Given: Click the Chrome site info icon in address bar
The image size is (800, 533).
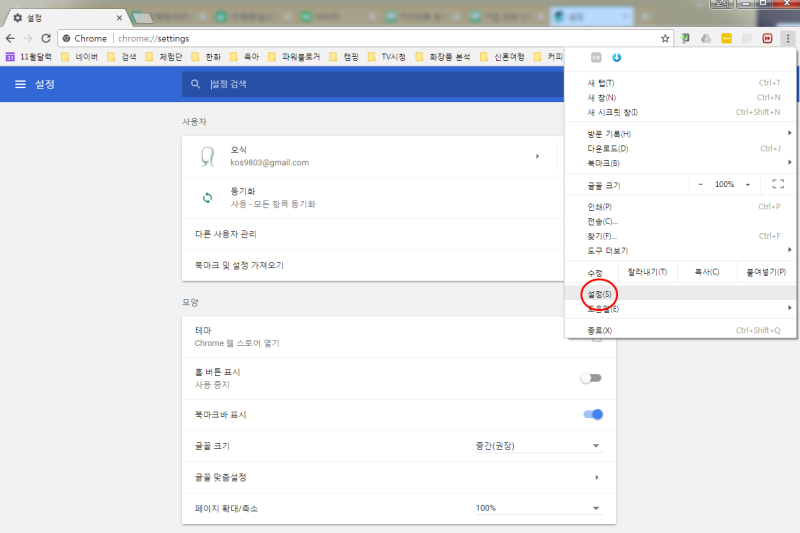Looking at the screenshot, I should click(66, 38).
